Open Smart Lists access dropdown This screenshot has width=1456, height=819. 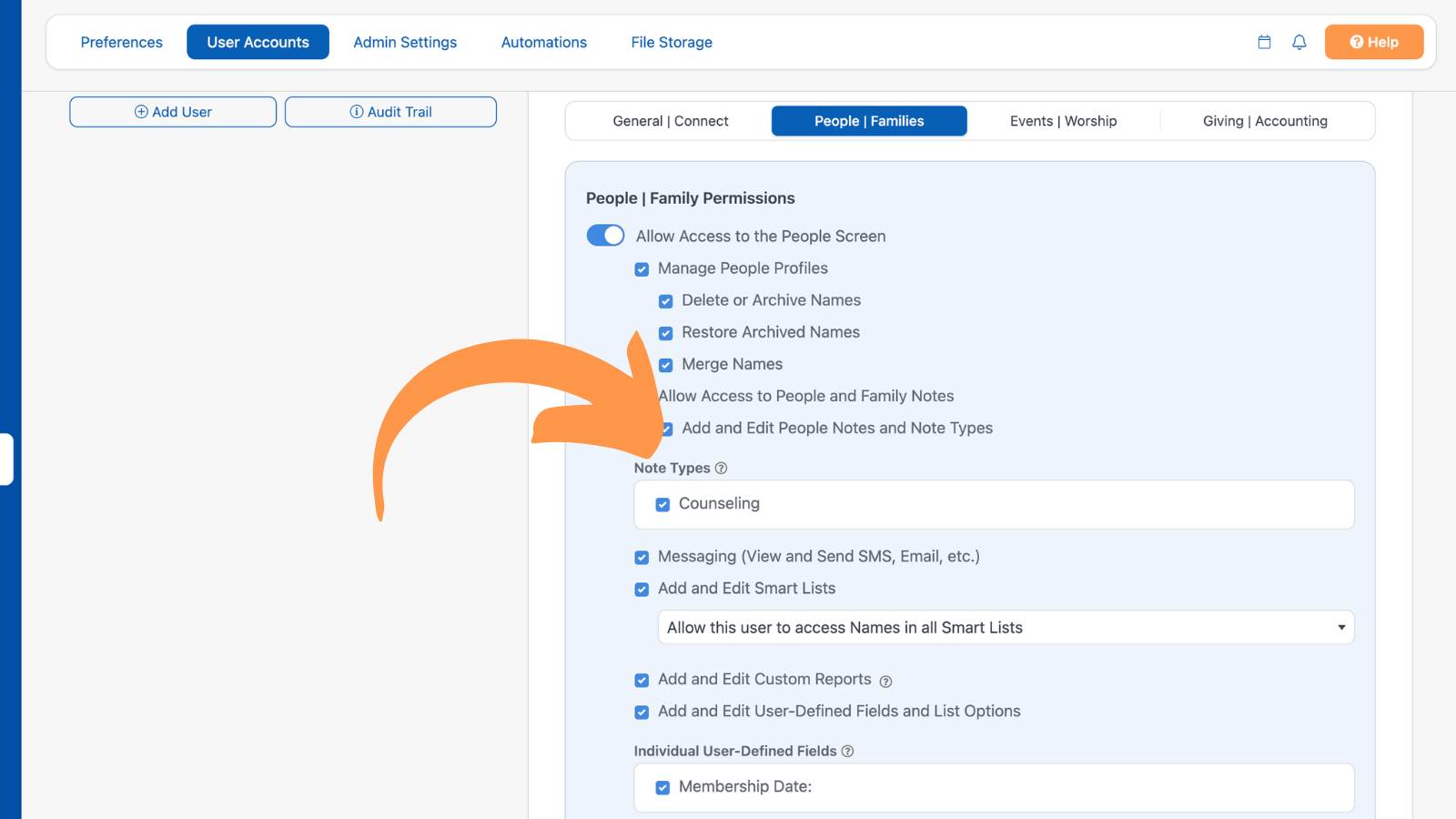(x=1006, y=627)
